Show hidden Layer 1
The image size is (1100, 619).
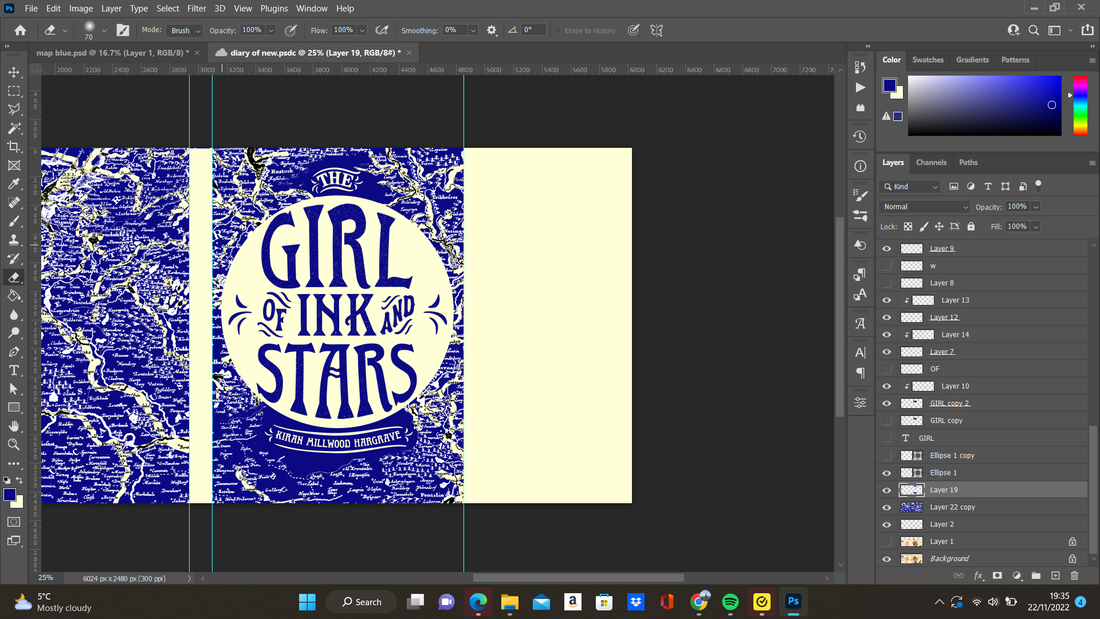pyautogui.click(x=887, y=542)
